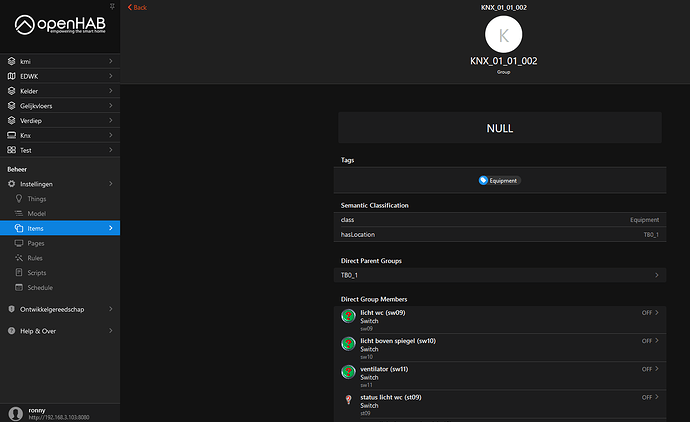The image size is (690, 422).
Task: Expand the Kelder sidebar chevron
Action: (111, 91)
